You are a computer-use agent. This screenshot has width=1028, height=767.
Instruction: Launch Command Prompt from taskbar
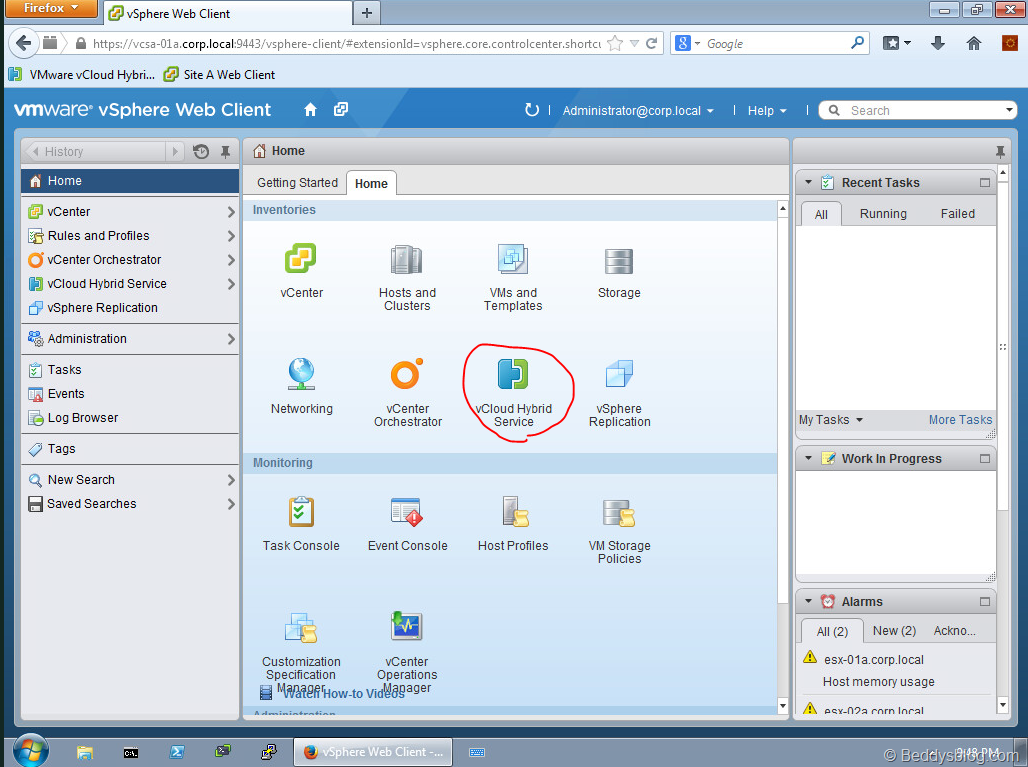point(131,753)
